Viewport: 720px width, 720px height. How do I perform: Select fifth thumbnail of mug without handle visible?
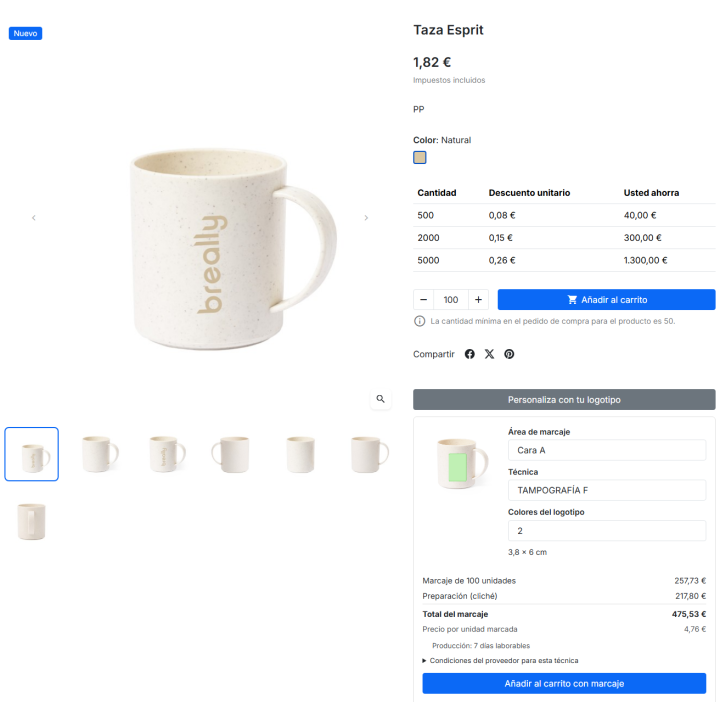(x=301, y=454)
